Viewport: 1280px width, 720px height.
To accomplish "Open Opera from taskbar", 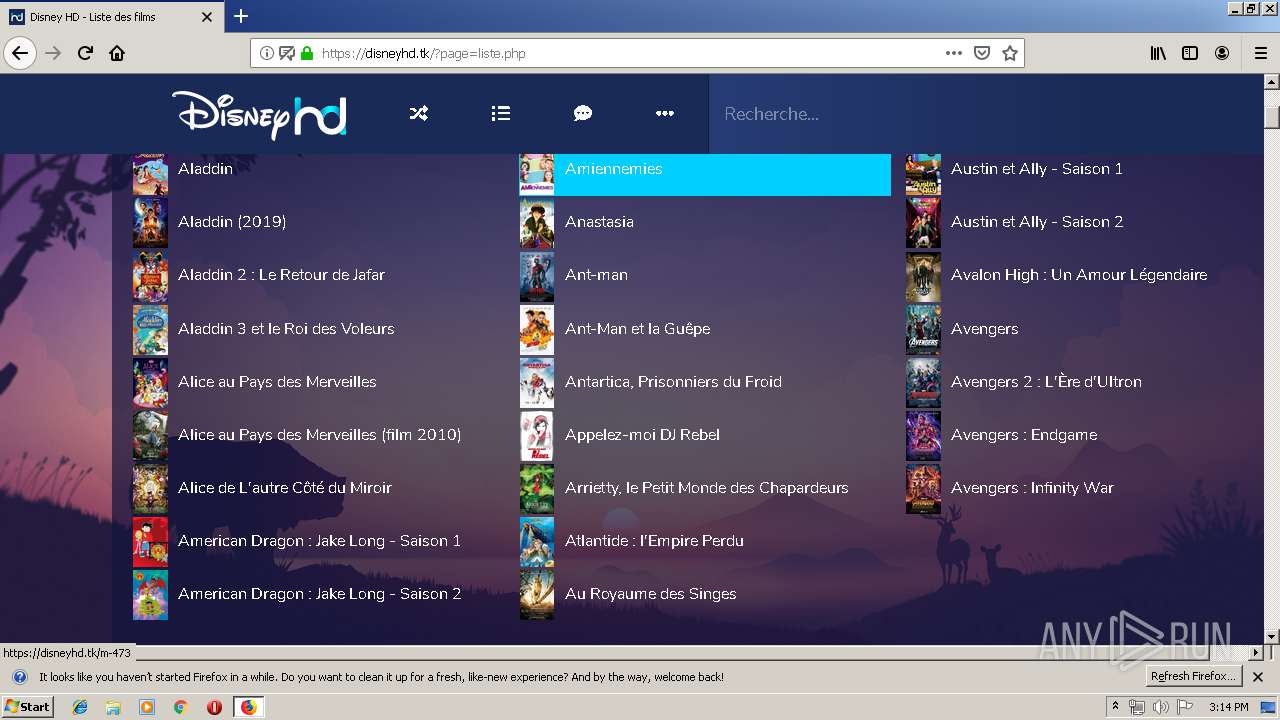I will (214, 707).
